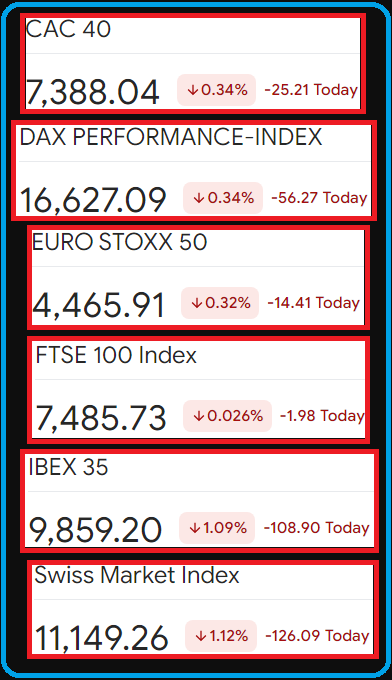Select the IBEX 1.09% down badge
Image resolution: width=392 pixels, height=680 pixels.
click(x=217, y=528)
